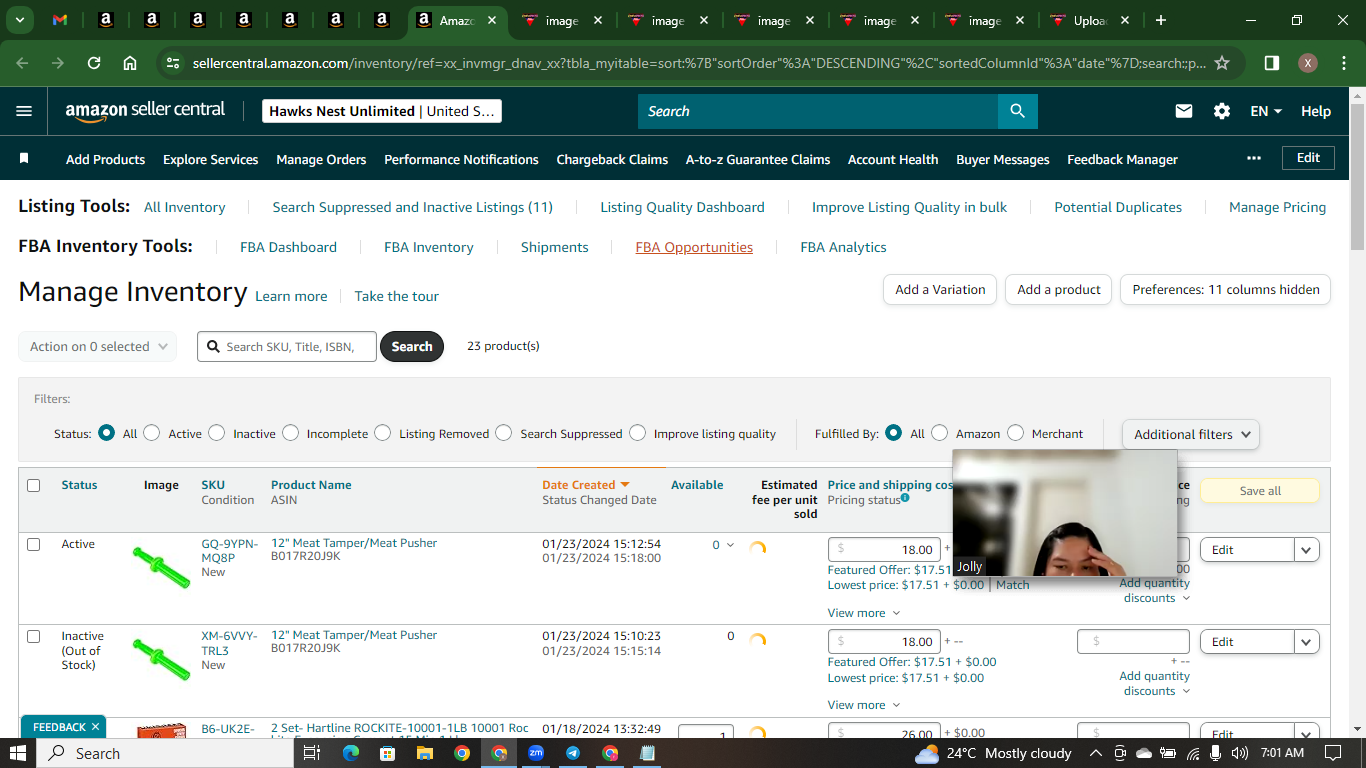This screenshot has height=768, width=1366.
Task: Open the Telegram icon in the taskbar
Action: pos(573,753)
